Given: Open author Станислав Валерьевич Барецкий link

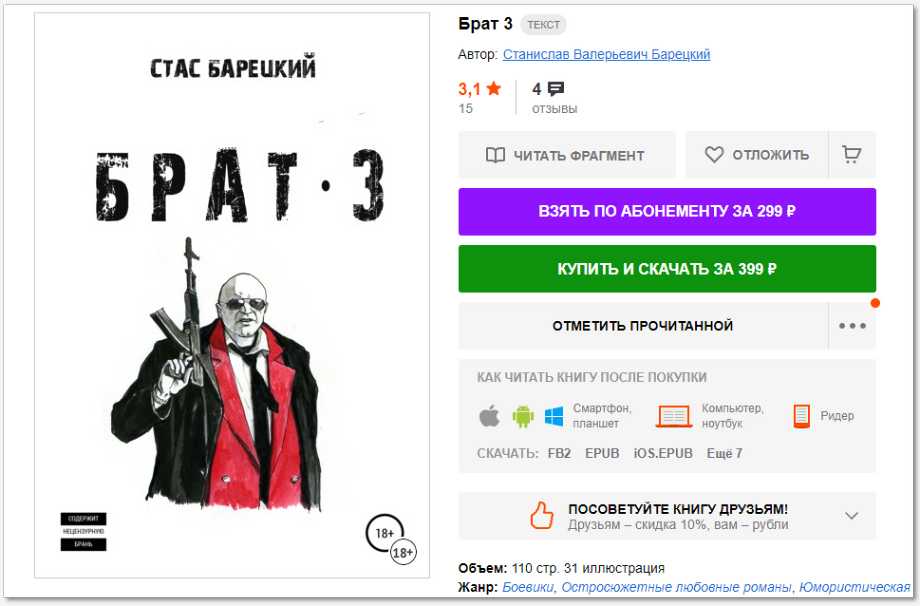Looking at the screenshot, I should point(606,55).
